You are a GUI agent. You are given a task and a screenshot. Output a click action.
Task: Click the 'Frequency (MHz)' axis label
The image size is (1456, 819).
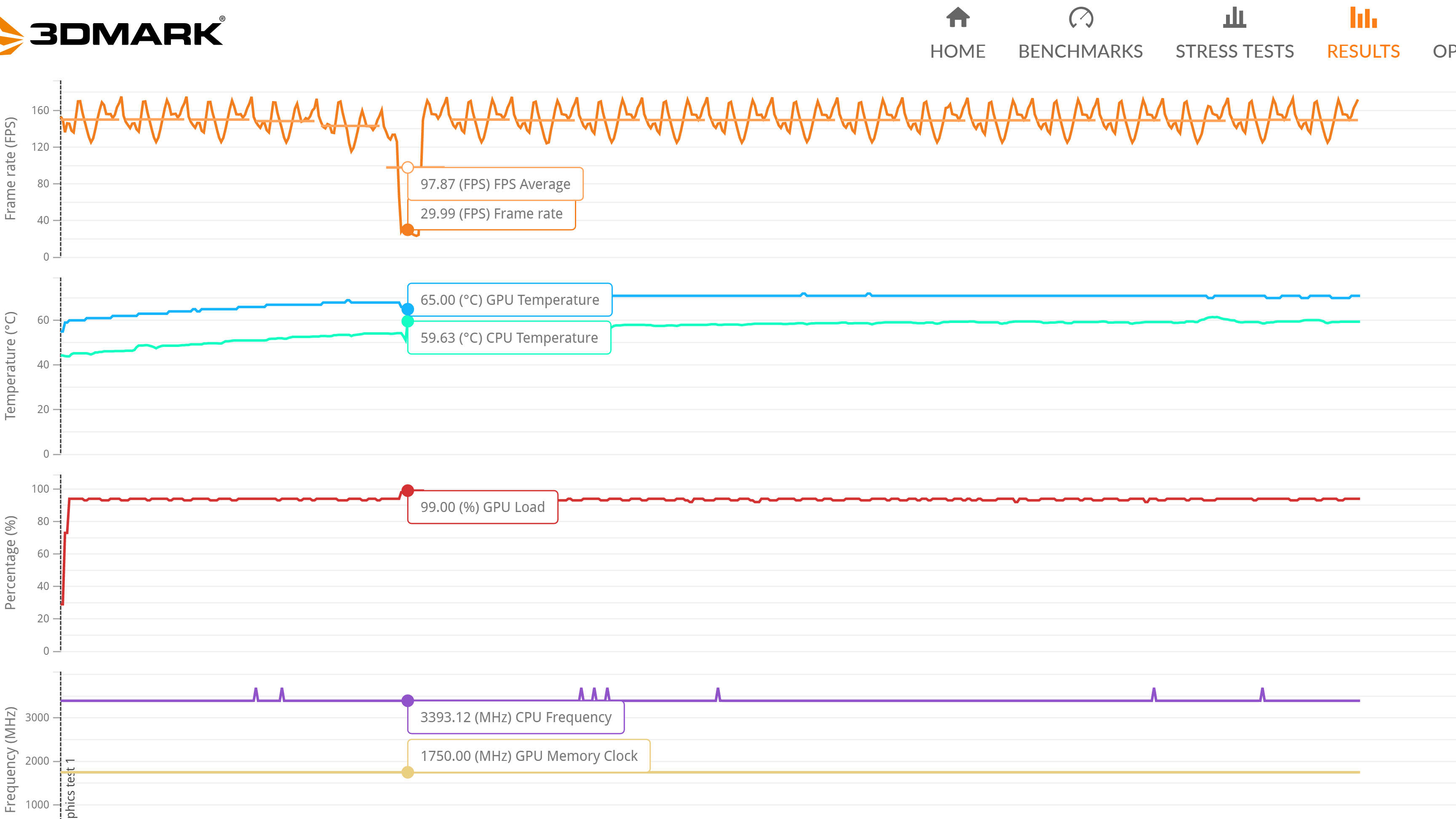(x=10, y=760)
